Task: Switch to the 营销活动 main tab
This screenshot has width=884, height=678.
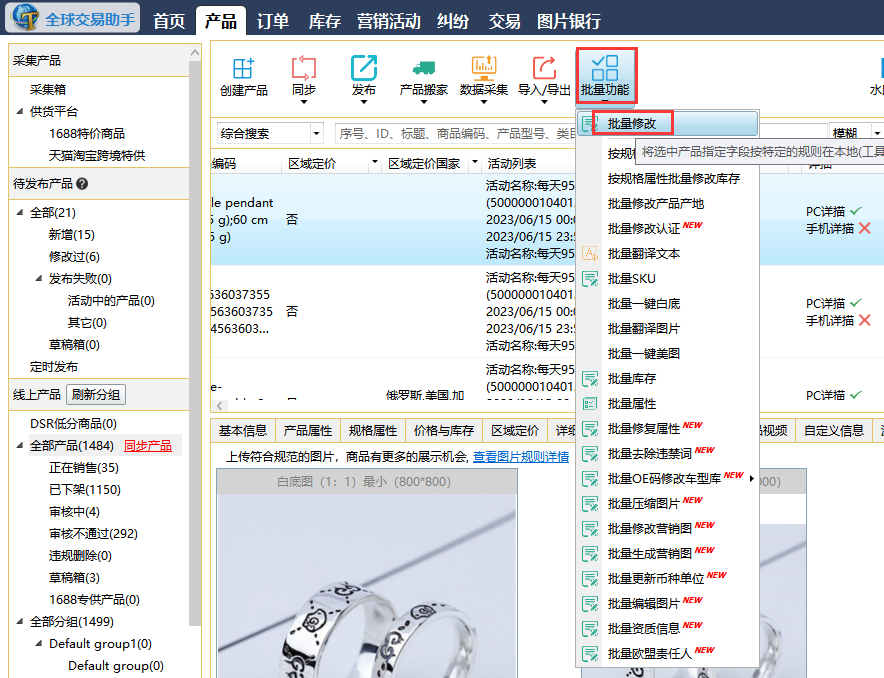Action: point(388,21)
